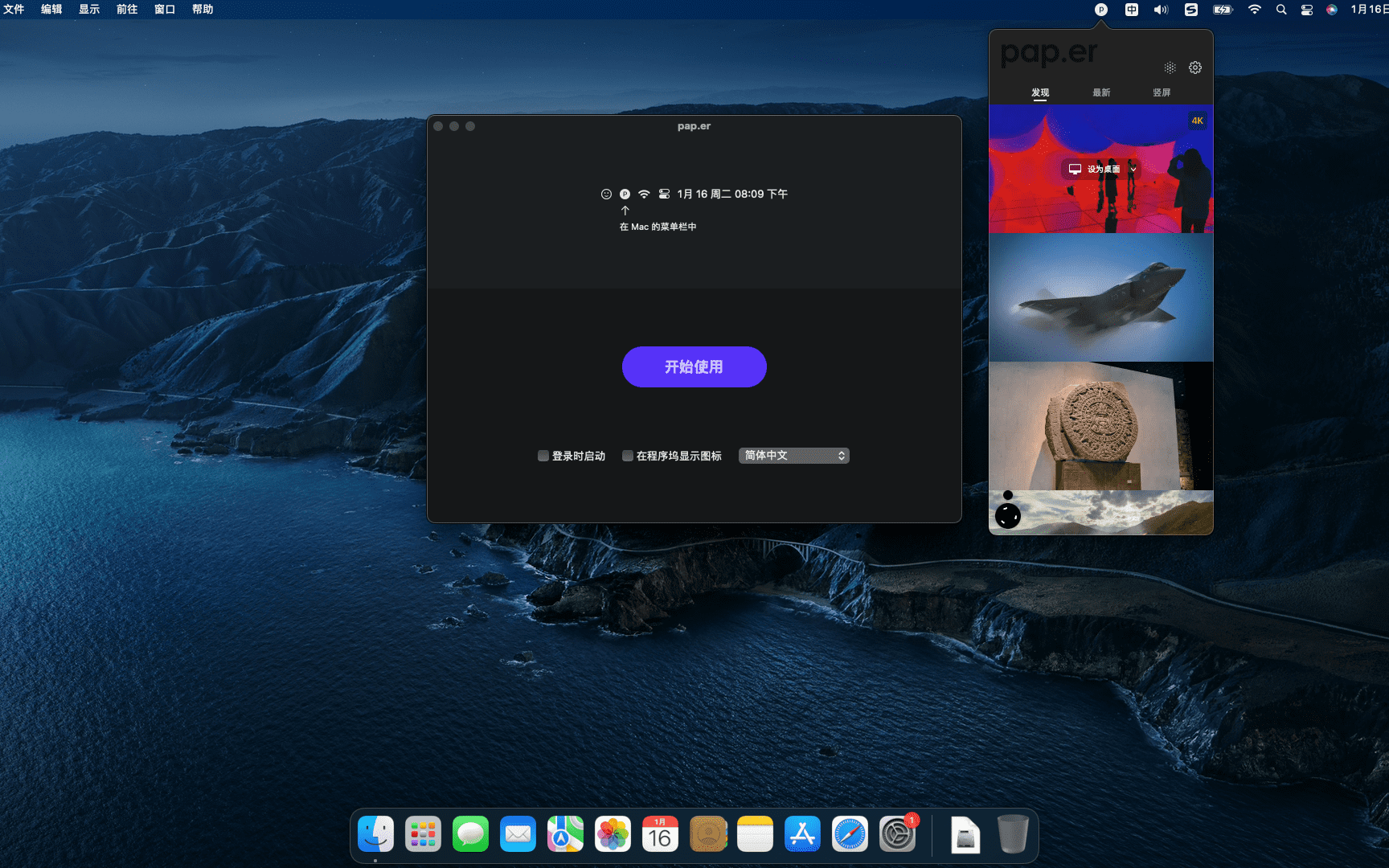
Task: Click the date 1月16日 in menu bar
Action: tap(1369, 10)
